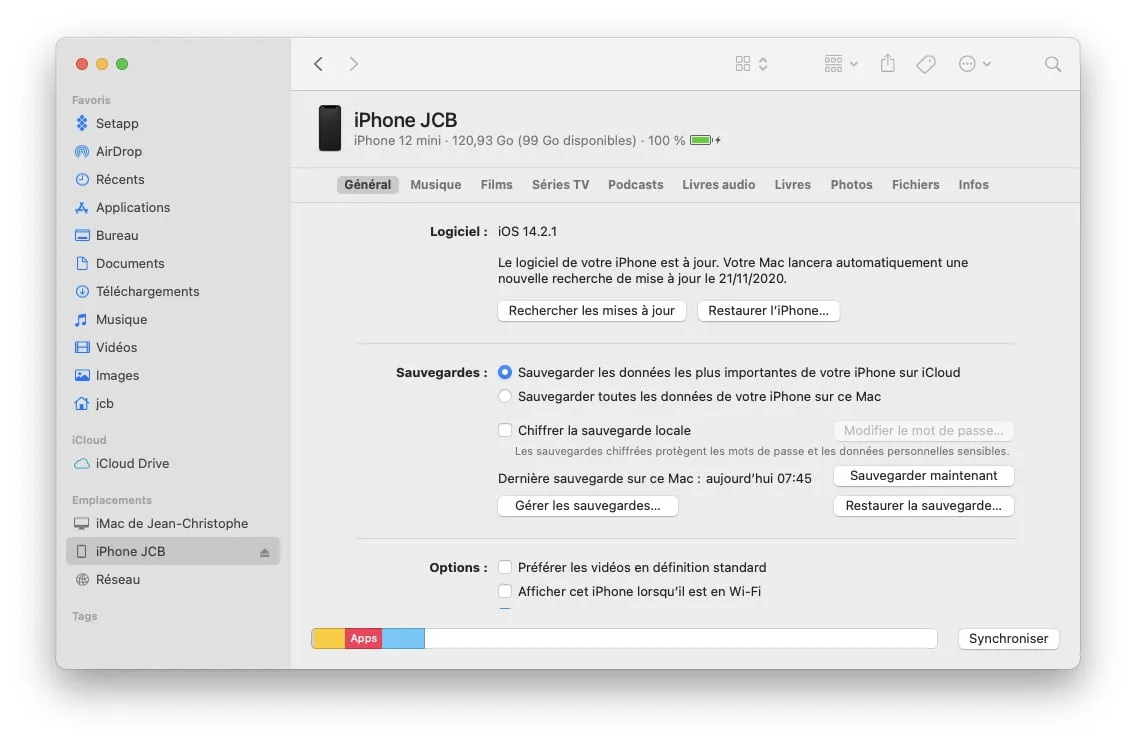Click Gérer les sauvegardes
The height and width of the screenshot is (743, 1136).
click(x=588, y=505)
